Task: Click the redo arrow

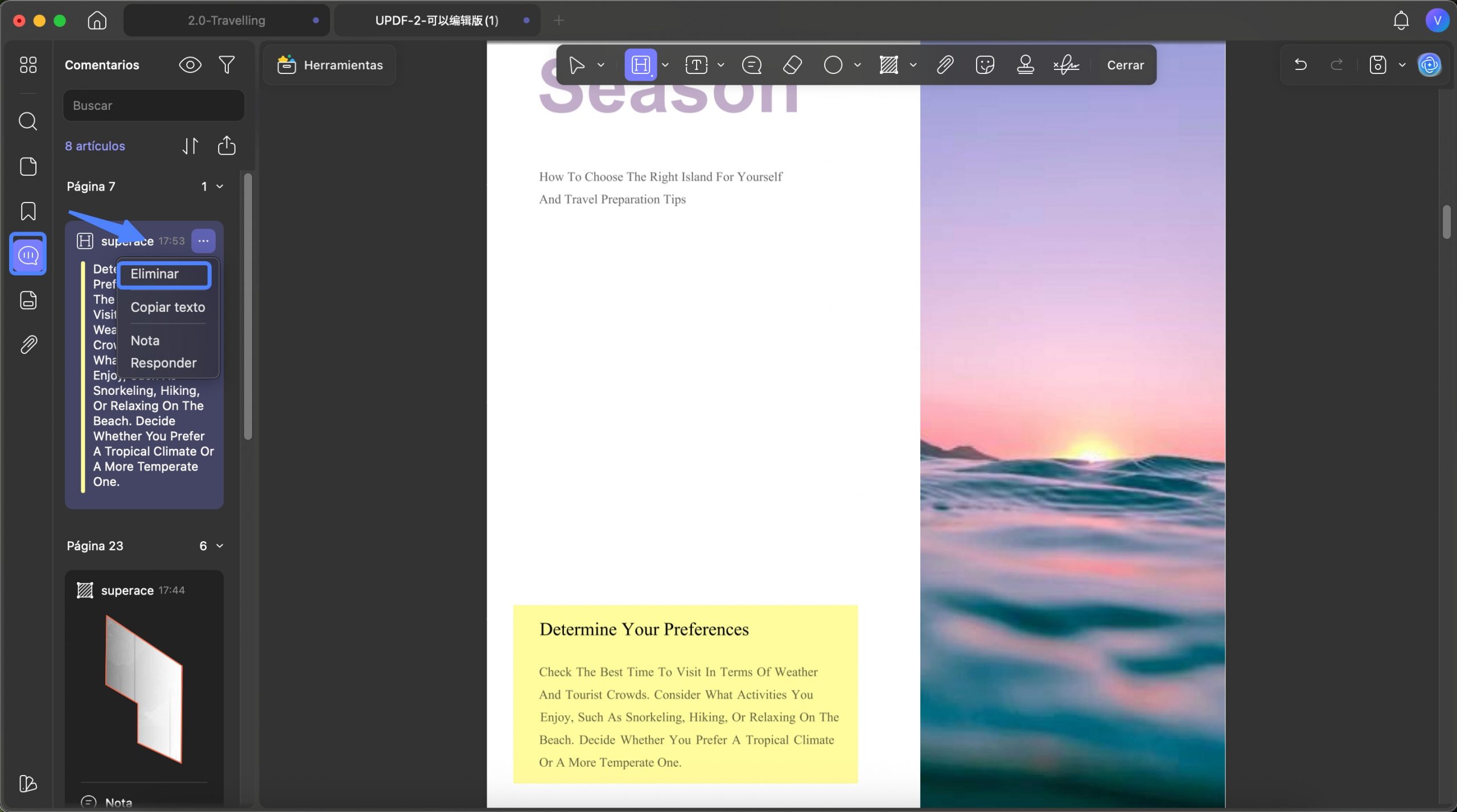Action: [1337, 65]
